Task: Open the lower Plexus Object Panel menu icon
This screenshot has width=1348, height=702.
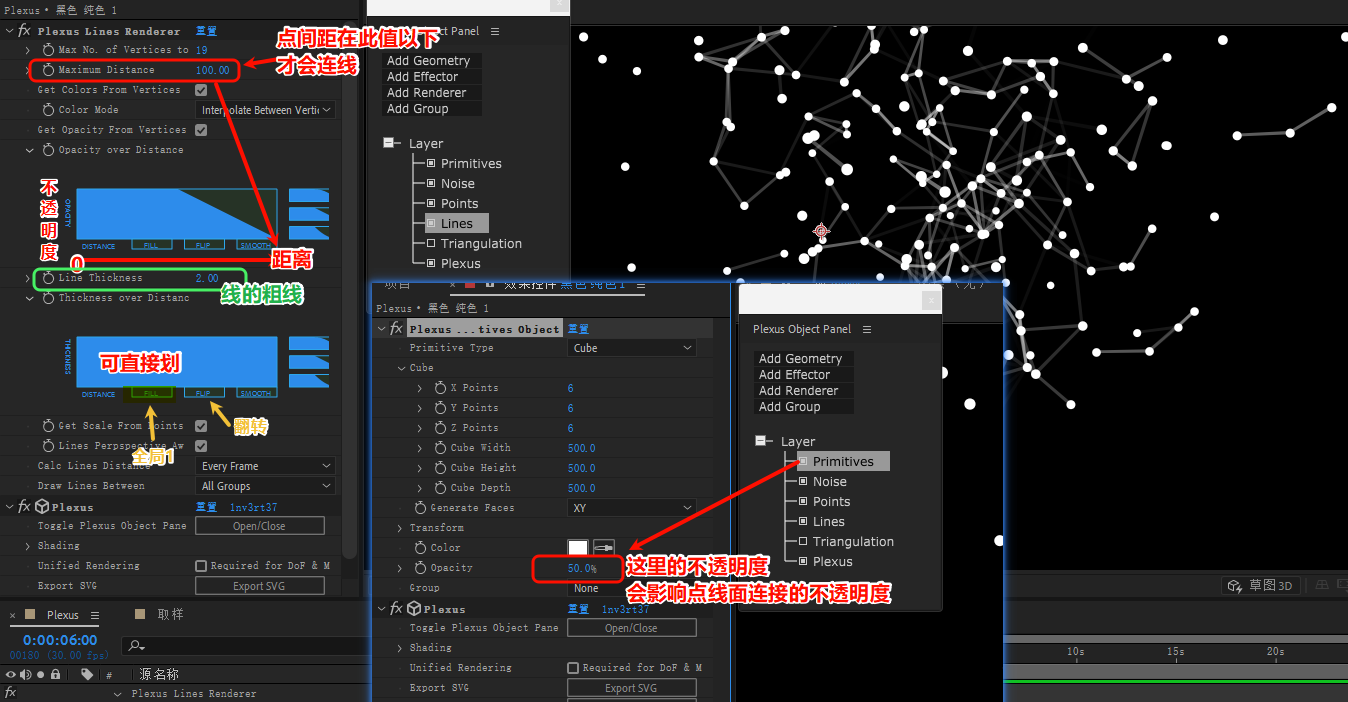Action: tap(867, 329)
